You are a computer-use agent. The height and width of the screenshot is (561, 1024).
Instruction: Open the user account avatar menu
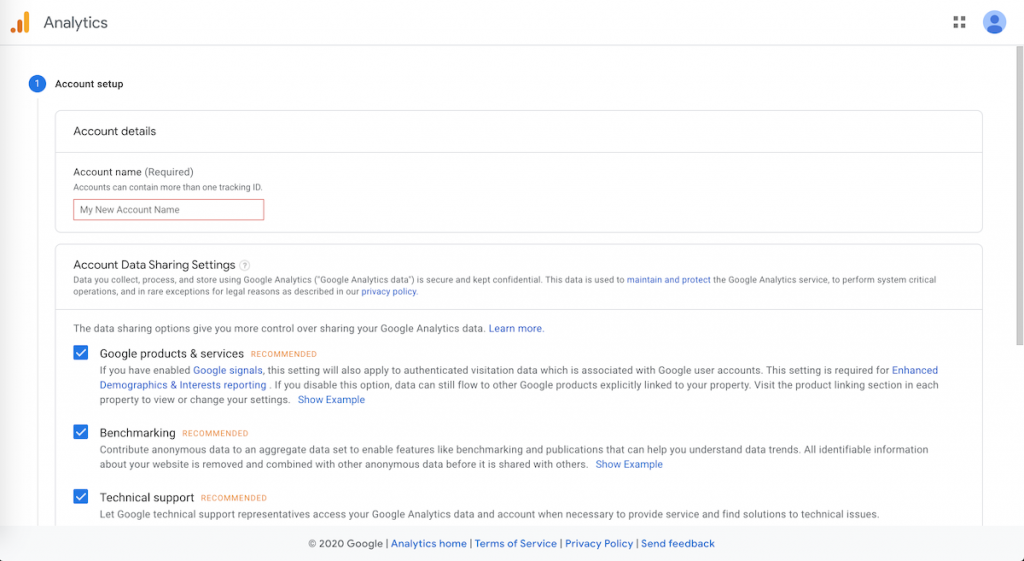(x=994, y=22)
